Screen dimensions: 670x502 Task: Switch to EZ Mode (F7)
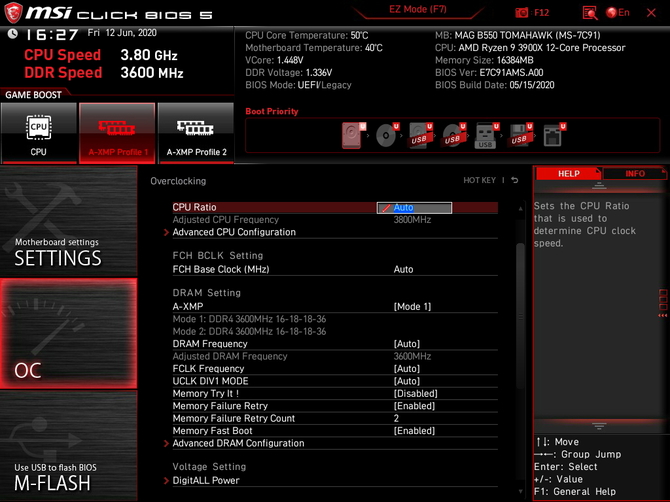[x=418, y=9]
